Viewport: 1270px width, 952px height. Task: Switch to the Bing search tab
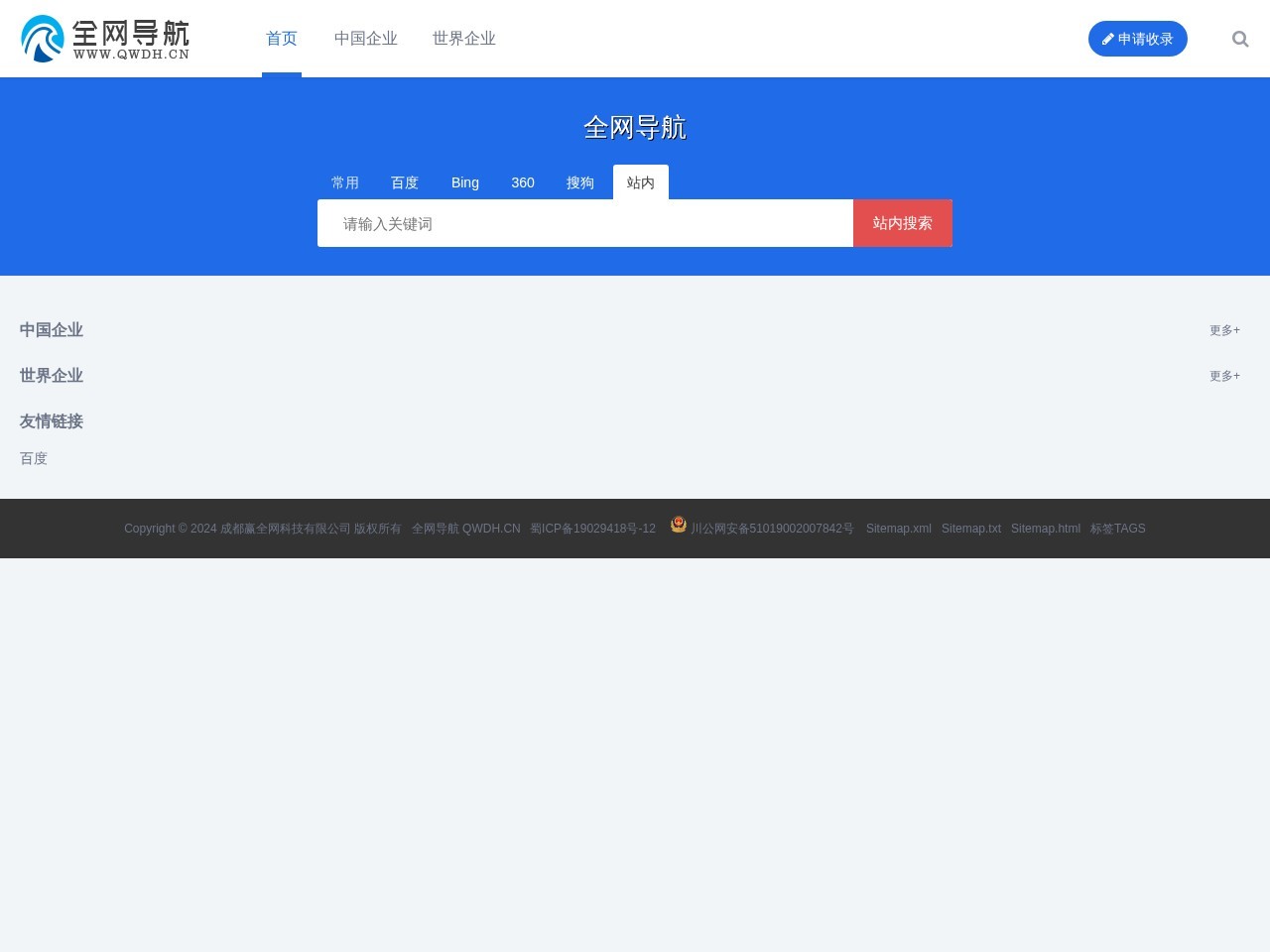click(465, 182)
